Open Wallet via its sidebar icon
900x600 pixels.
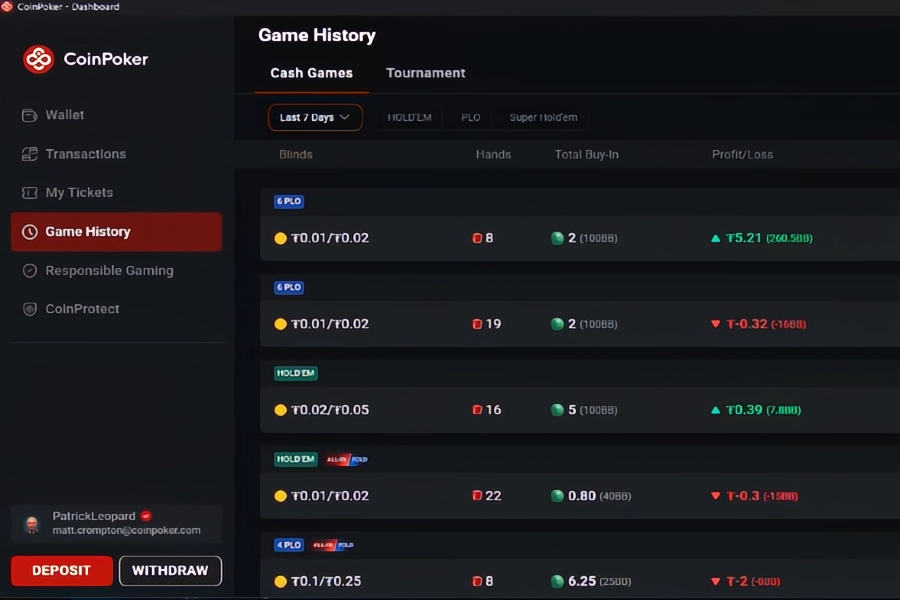(30, 115)
